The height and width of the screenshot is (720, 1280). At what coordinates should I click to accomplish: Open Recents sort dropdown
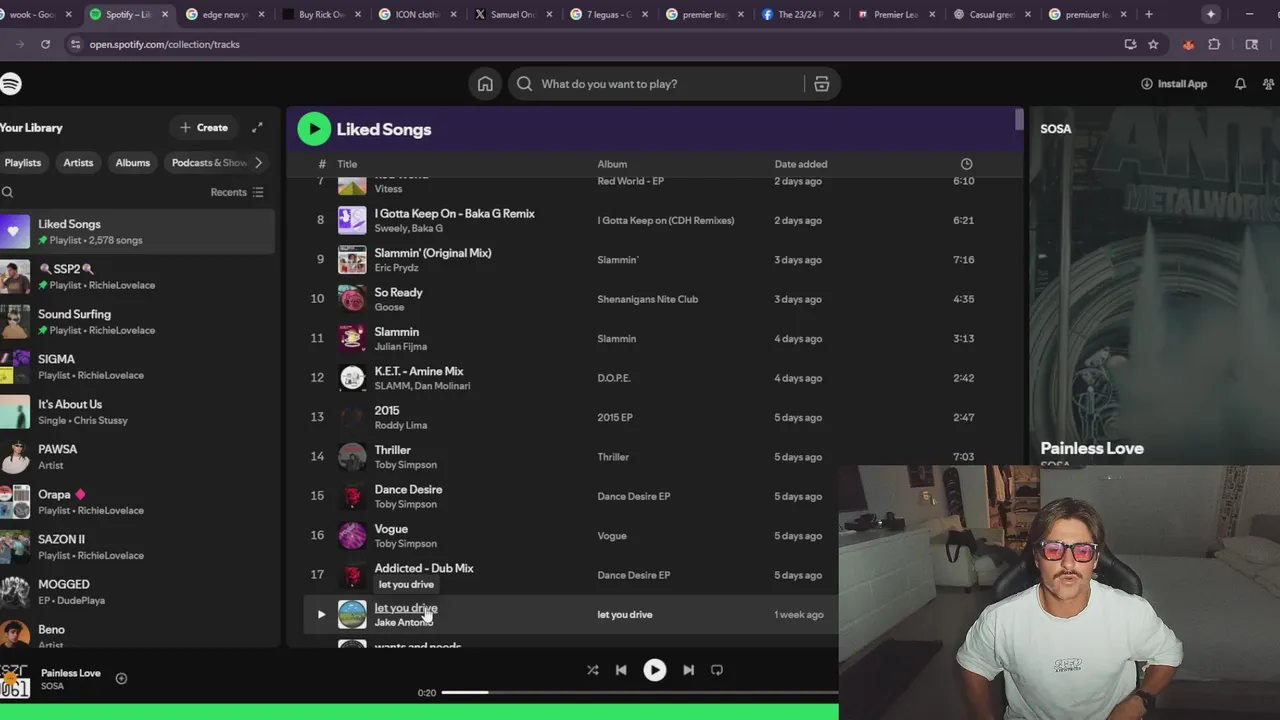237,192
